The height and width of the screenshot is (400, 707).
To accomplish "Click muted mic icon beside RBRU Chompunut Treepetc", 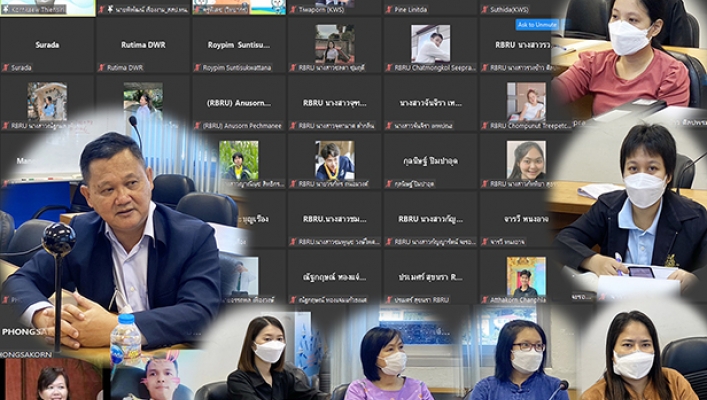I will pos(485,126).
